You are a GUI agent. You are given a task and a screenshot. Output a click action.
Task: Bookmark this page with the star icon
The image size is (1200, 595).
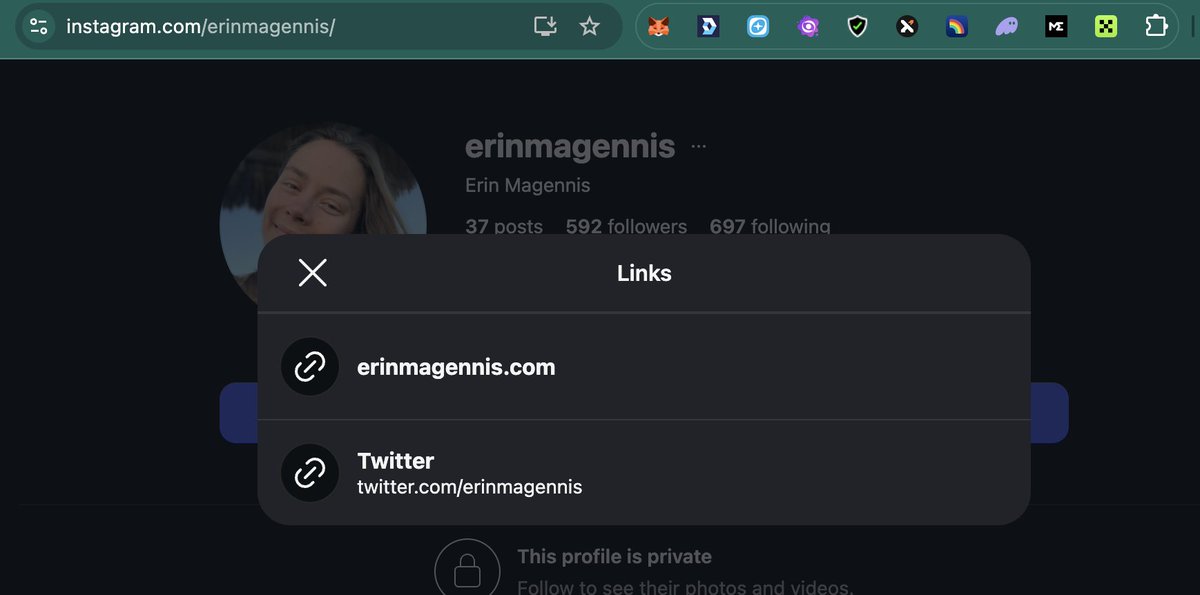tap(590, 26)
